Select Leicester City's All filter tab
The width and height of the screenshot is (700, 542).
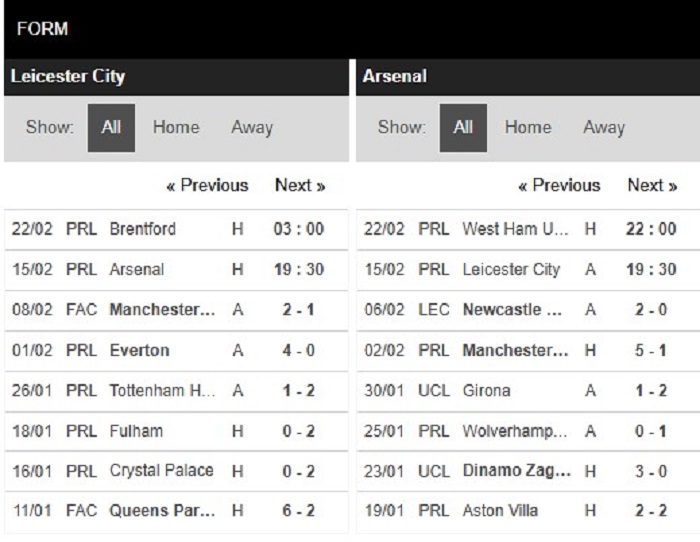coord(111,128)
